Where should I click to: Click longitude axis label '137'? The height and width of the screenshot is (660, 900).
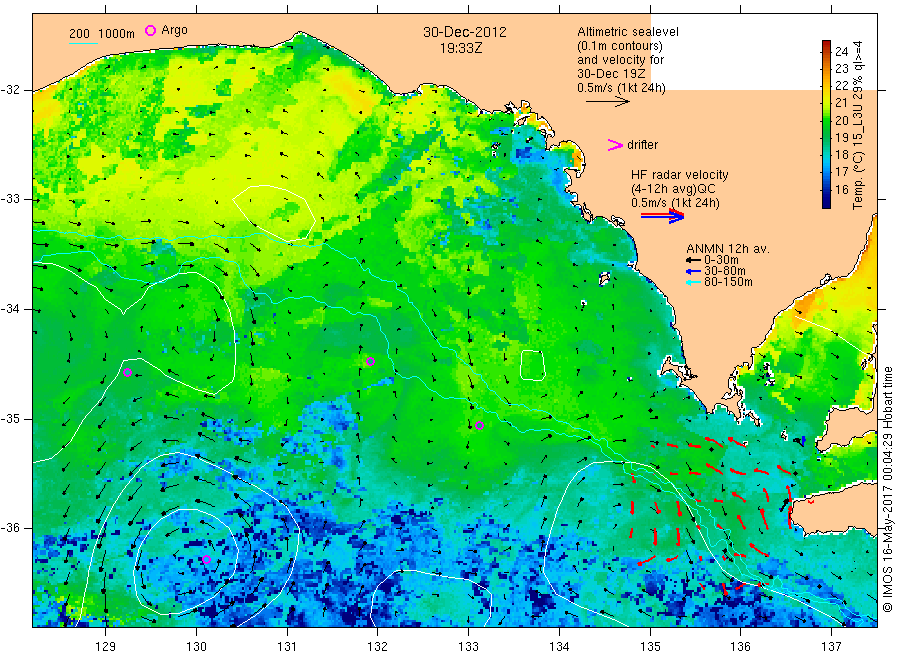(831, 647)
